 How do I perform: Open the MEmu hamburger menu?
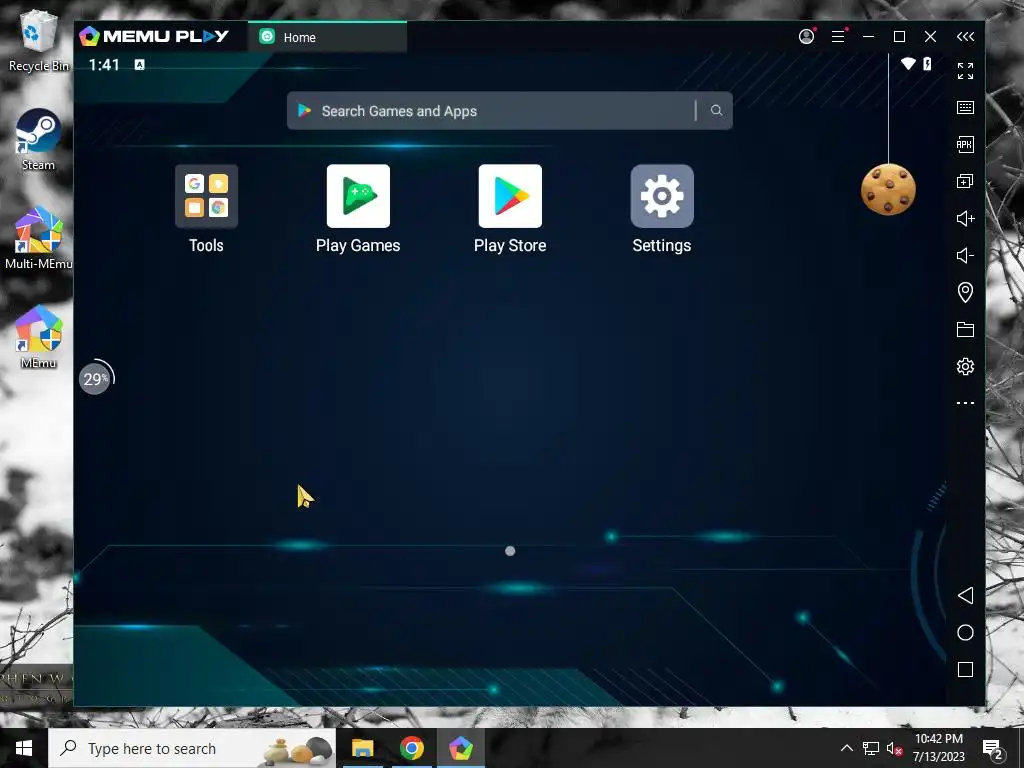click(839, 37)
